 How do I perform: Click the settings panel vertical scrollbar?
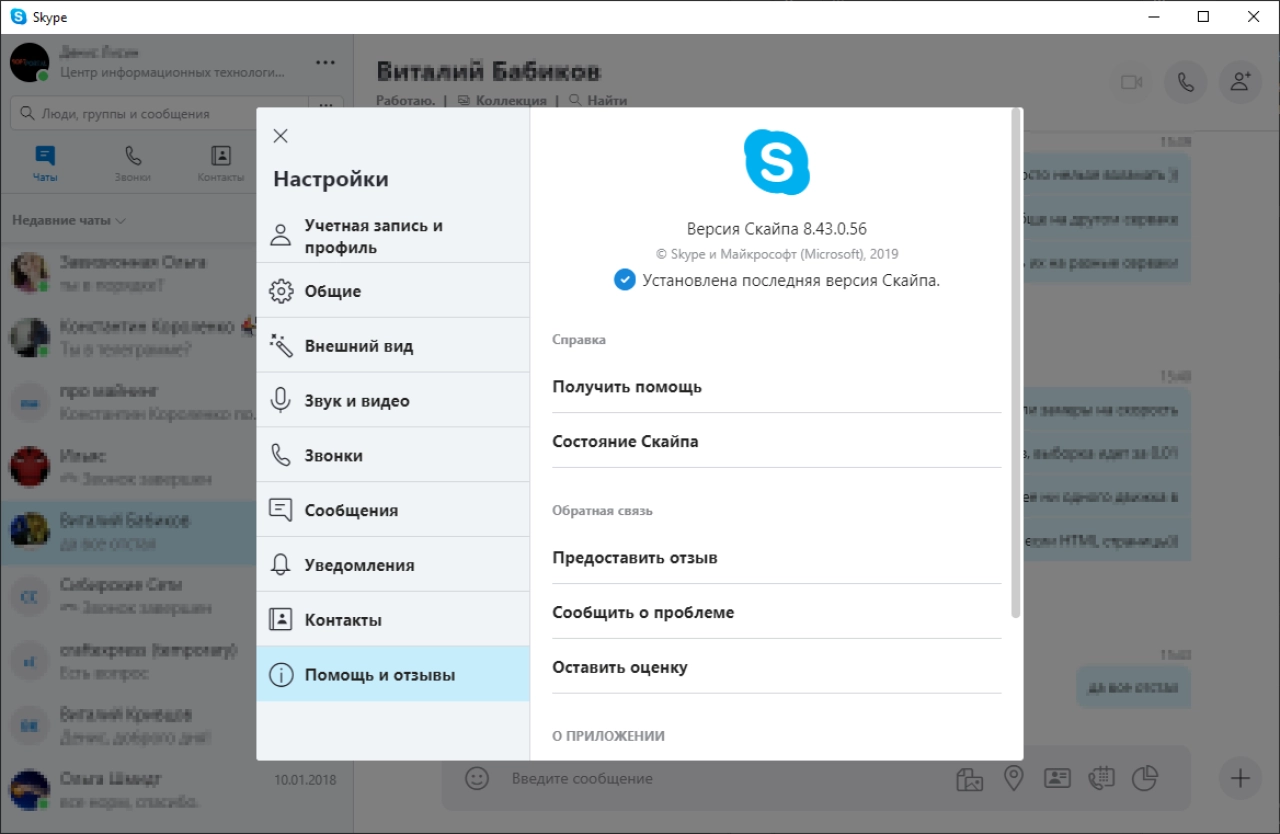(x=1016, y=365)
